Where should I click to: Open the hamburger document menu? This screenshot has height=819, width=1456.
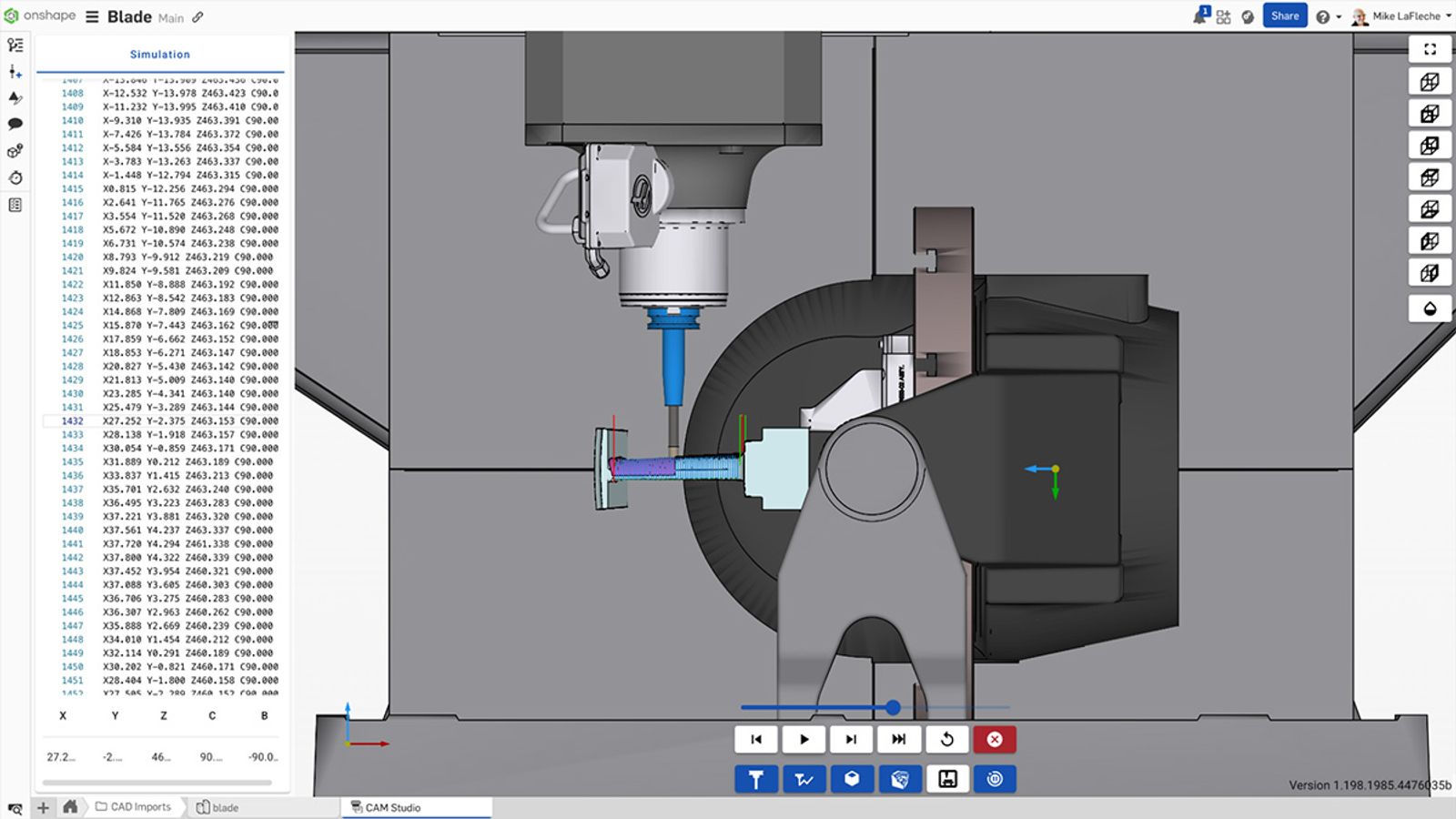[92, 16]
